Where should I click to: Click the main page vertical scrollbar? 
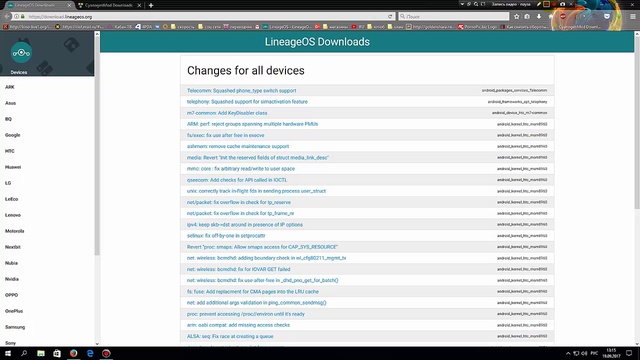[637, 124]
